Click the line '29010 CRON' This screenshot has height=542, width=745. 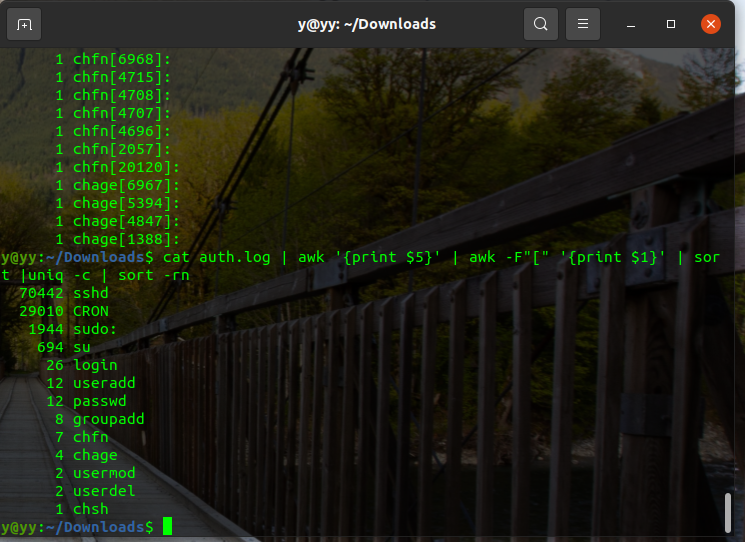(64, 311)
